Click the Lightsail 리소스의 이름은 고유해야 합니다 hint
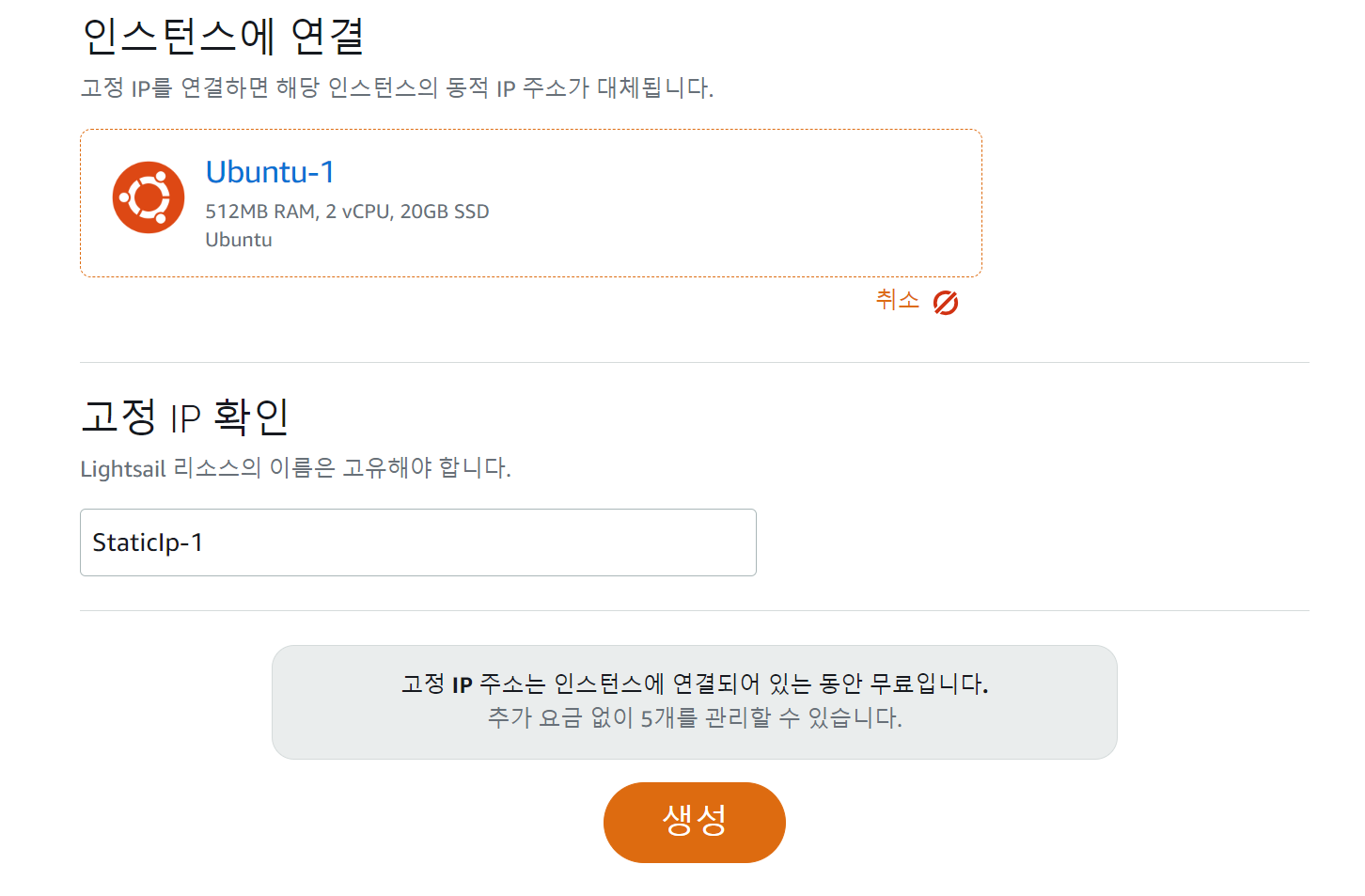This screenshot has width=1365, height=896. (295, 468)
